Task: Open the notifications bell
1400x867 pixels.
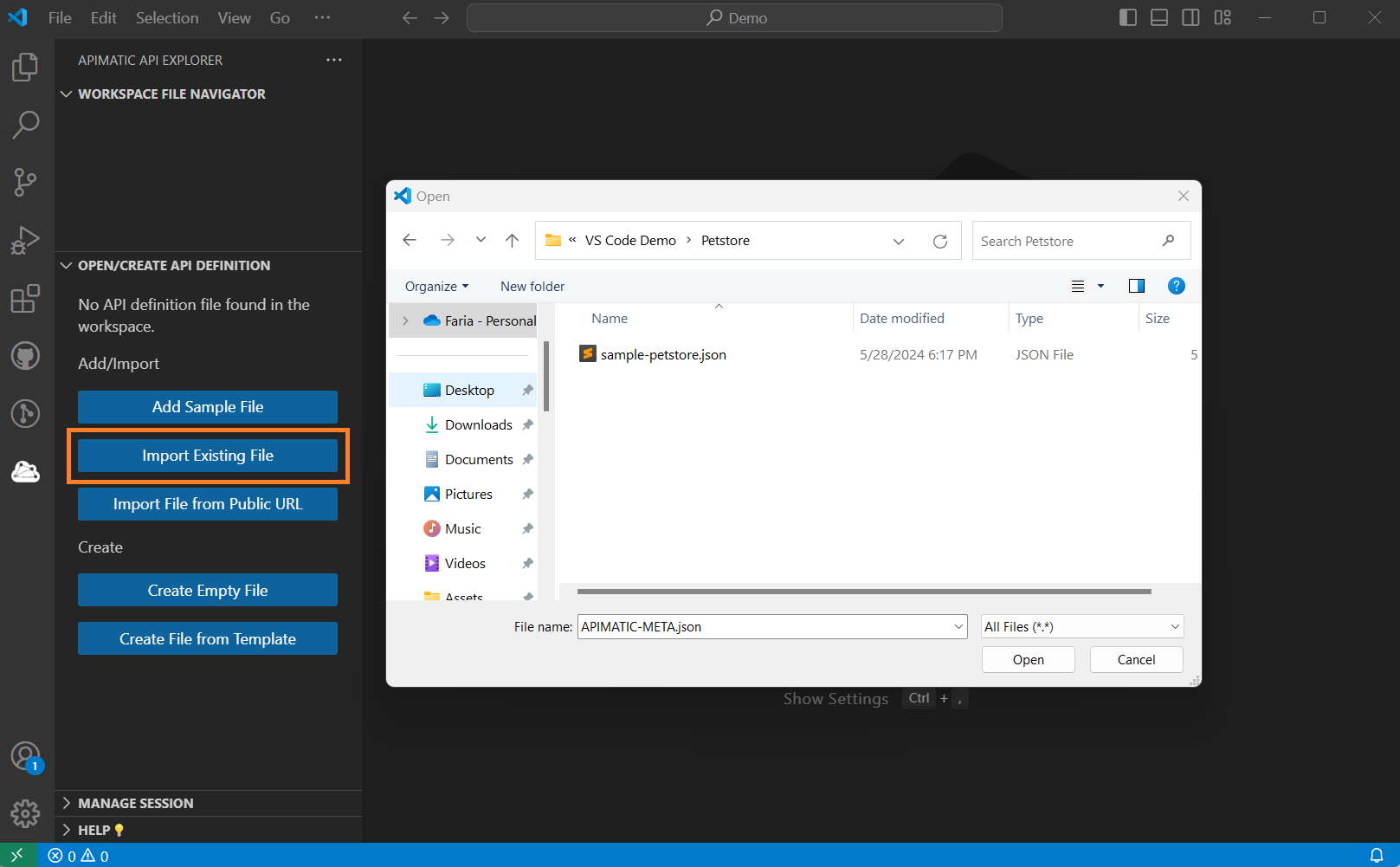Action: click(1377, 856)
